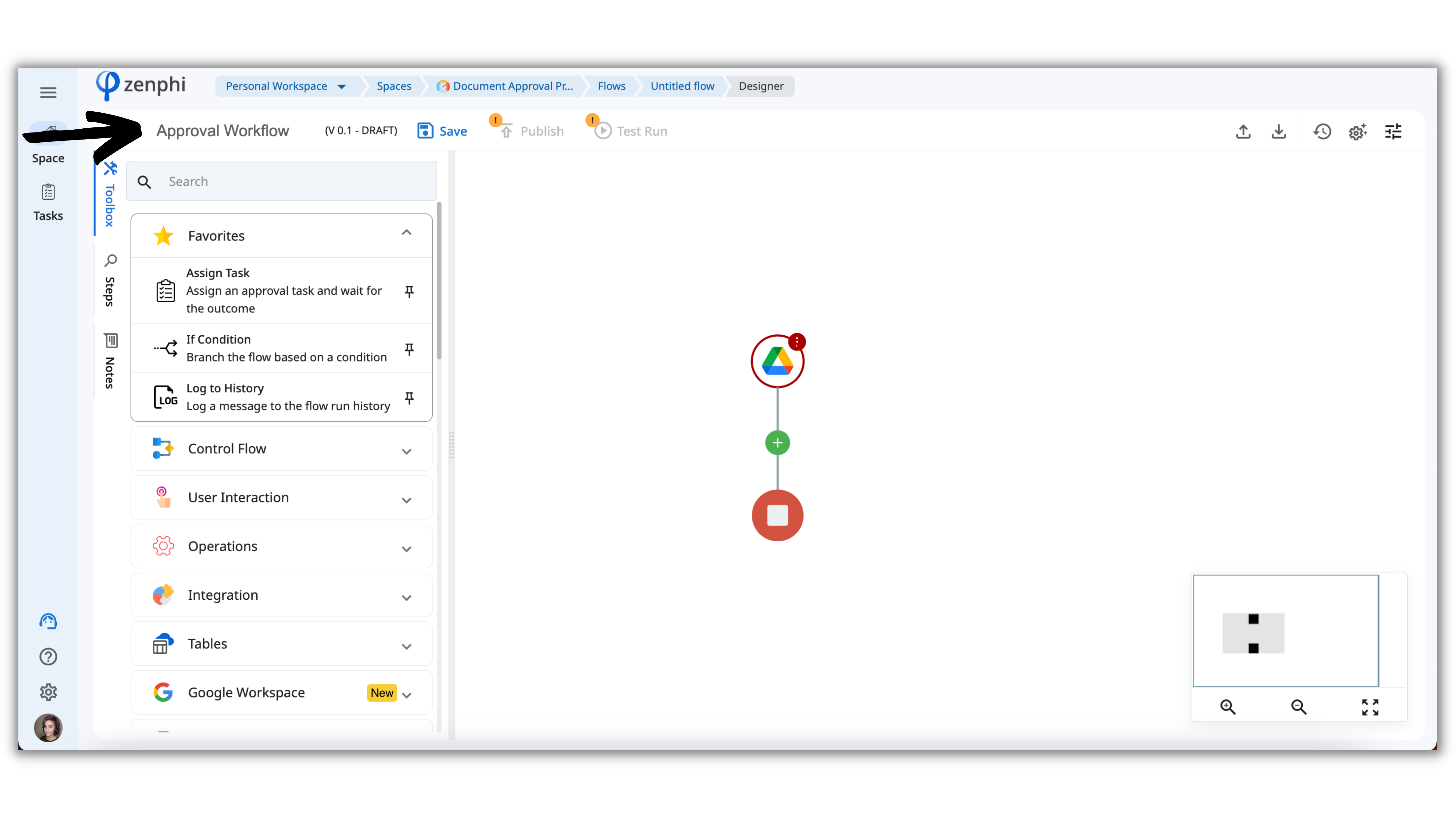This screenshot has width=1456, height=819.
Task: Toggle the pin on If Condition
Action: (x=409, y=349)
